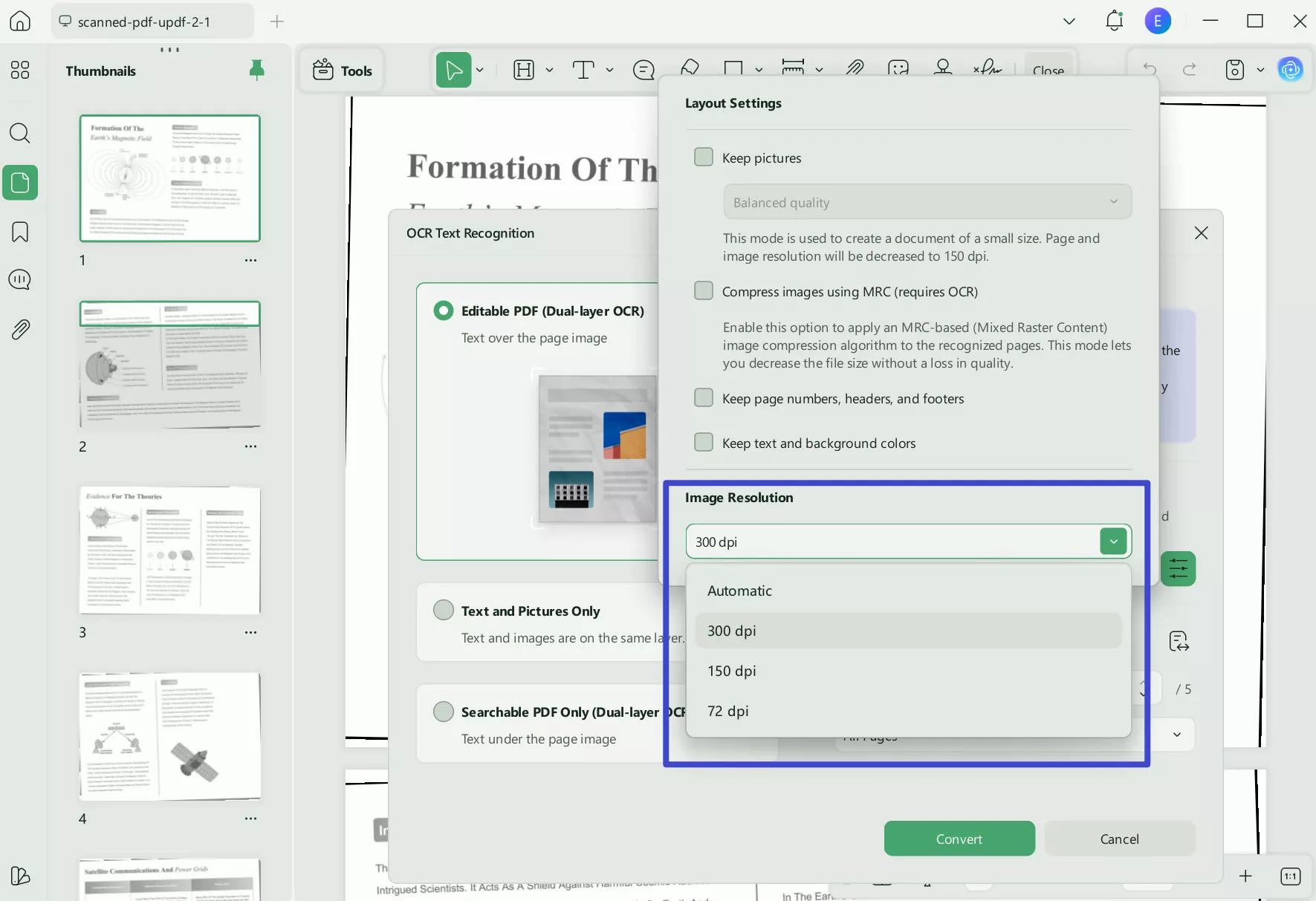Open search in the left sidebar
Screen dimensions: 1316x901
pos(20,134)
